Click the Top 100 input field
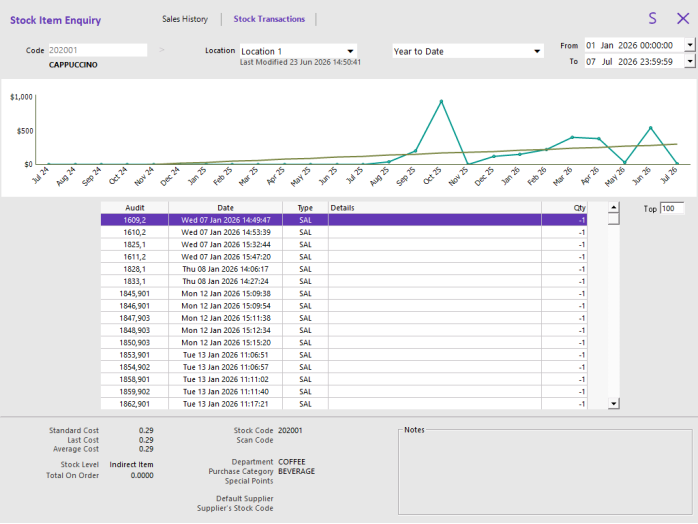The width and height of the screenshot is (698, 524). click(x=672, y=208)
